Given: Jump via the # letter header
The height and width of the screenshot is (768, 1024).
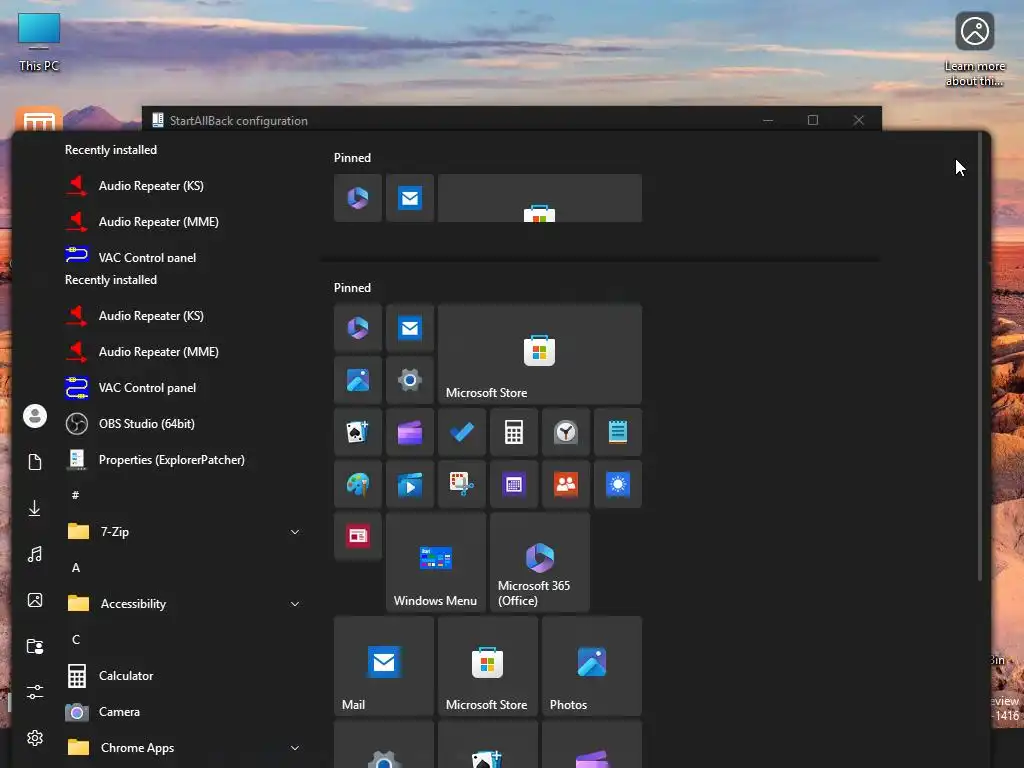Looking at the screenshot, I should click(75, 496).
